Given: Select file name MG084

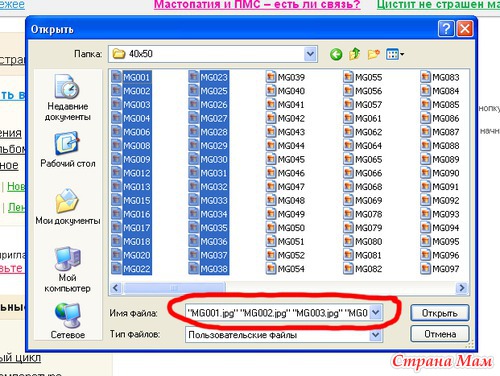Looking at the screenshot, I should 446,91.
